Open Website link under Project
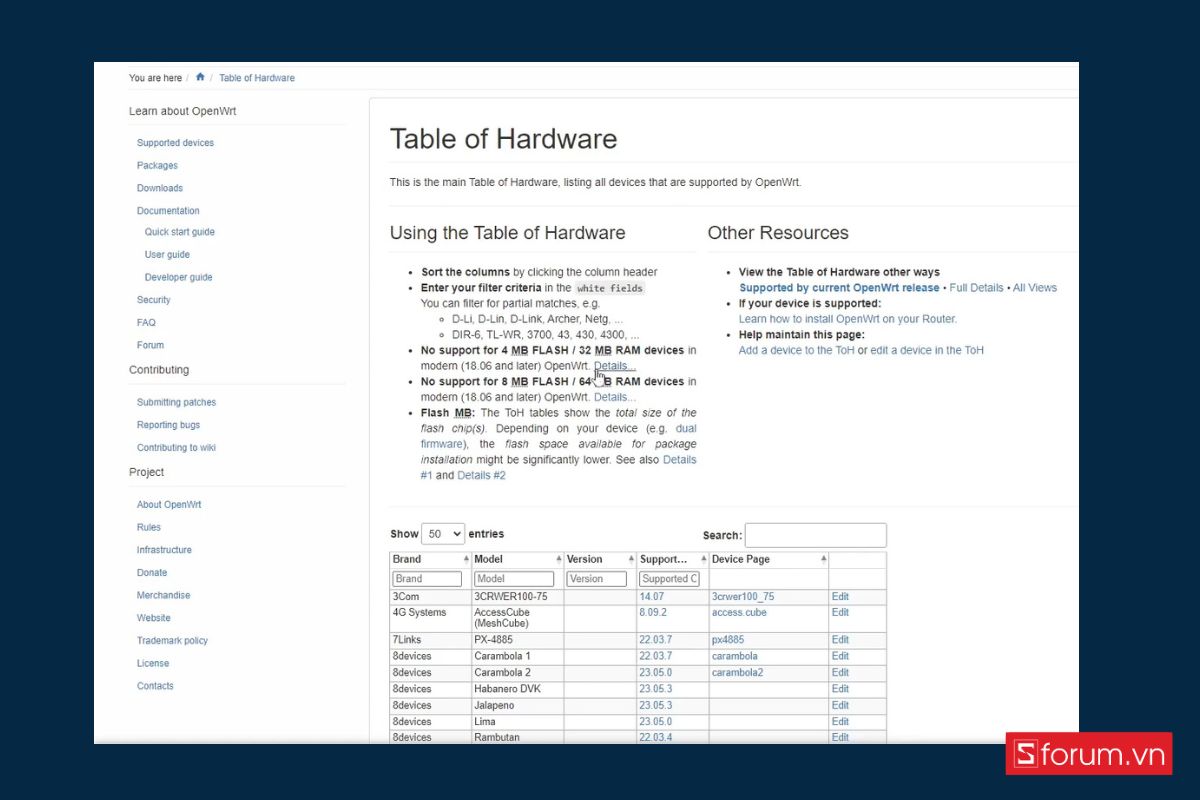The image size is (1200, 800). (154, 618)
